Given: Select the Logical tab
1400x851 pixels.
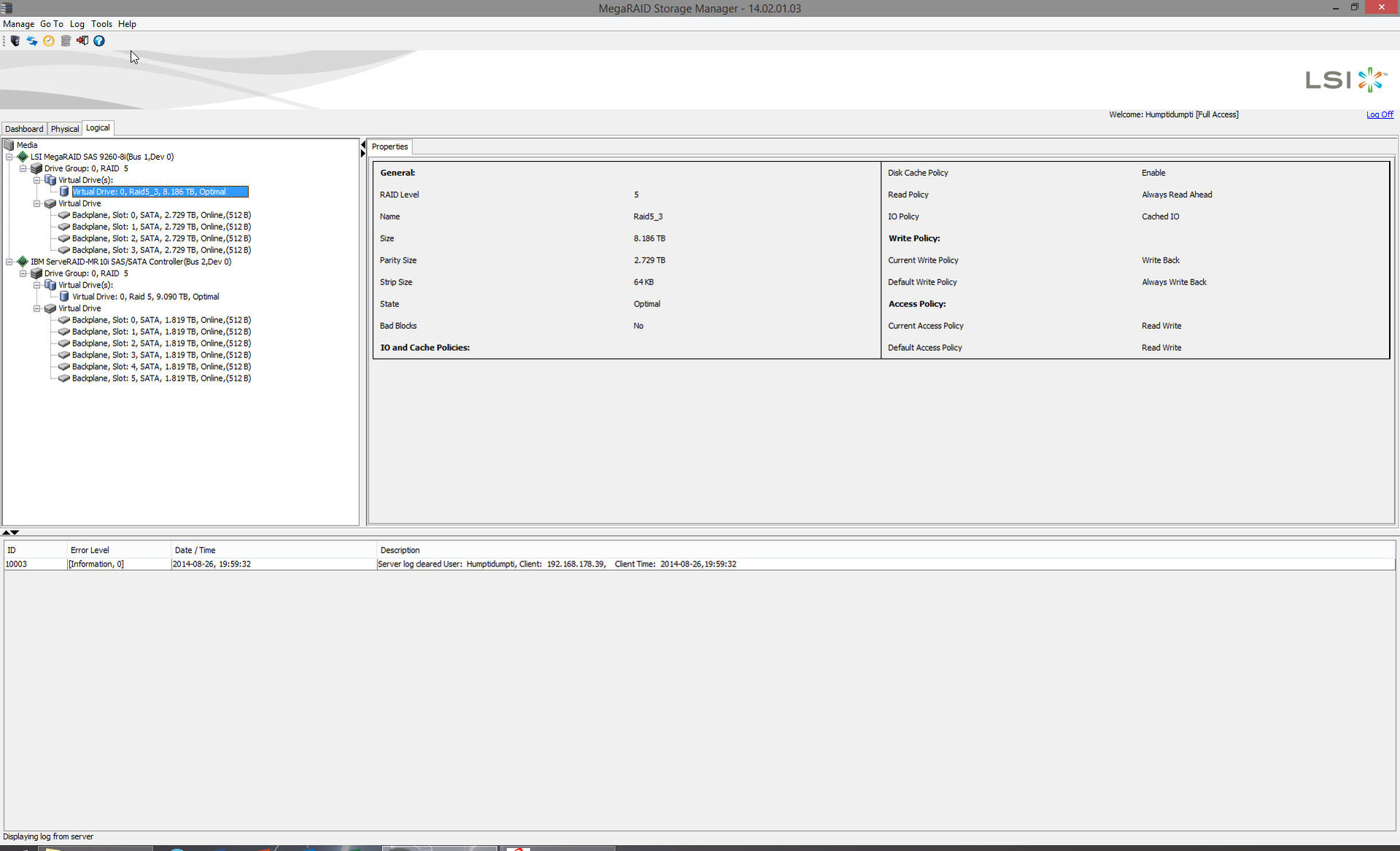Looking at the screenshot, I should click(98, 128).
